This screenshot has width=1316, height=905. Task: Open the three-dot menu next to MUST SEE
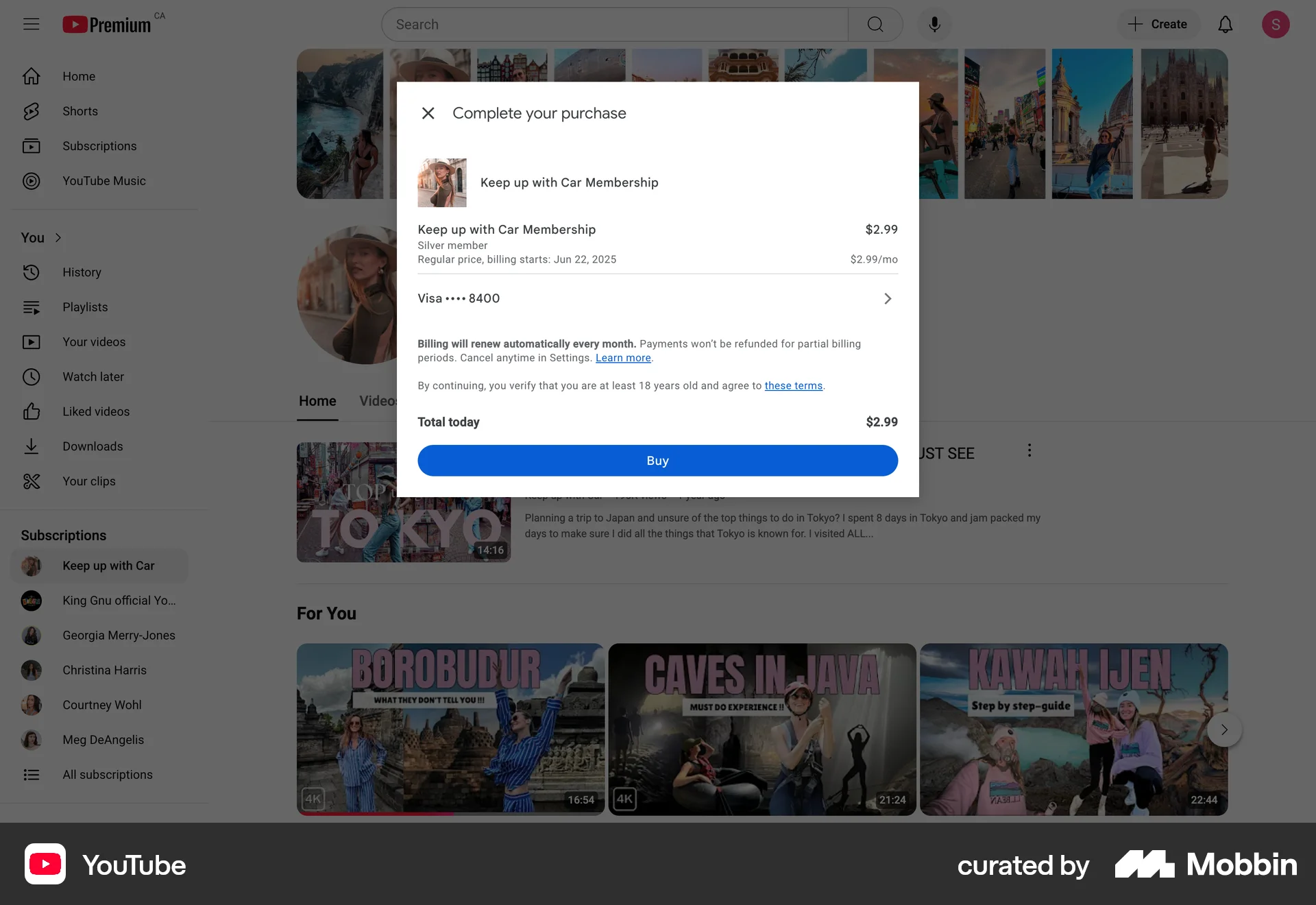[1029, 450]
